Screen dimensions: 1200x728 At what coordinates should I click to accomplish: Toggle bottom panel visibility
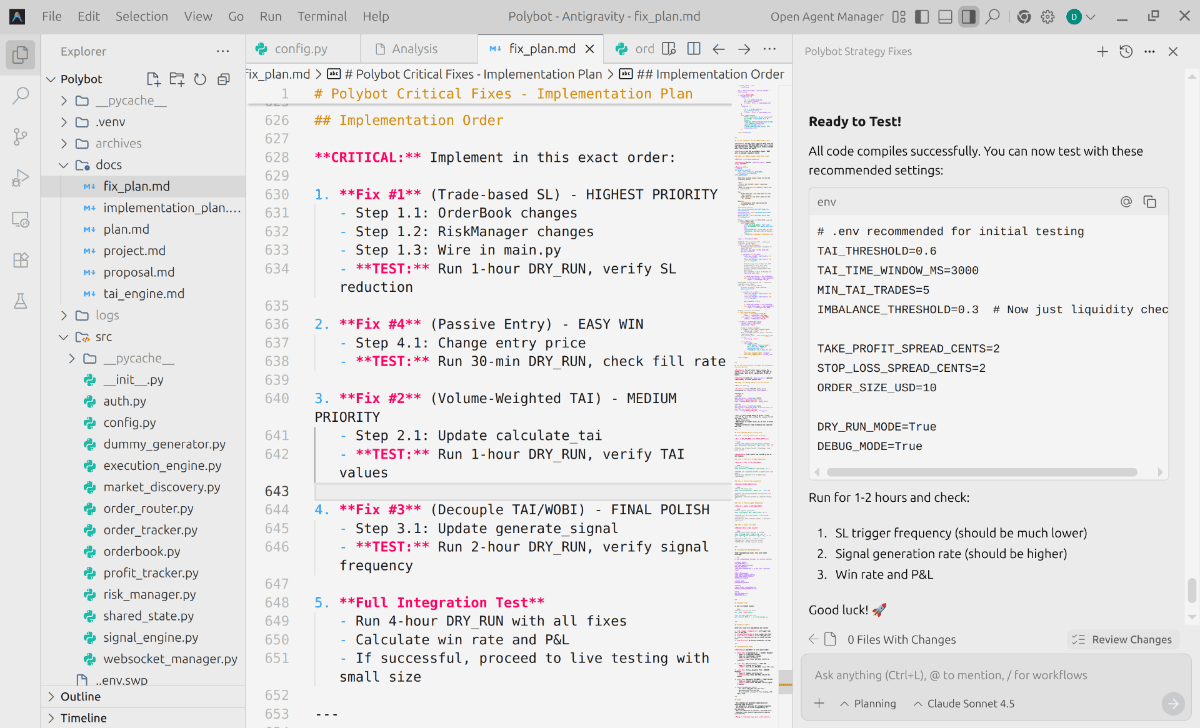pos(945,17)
